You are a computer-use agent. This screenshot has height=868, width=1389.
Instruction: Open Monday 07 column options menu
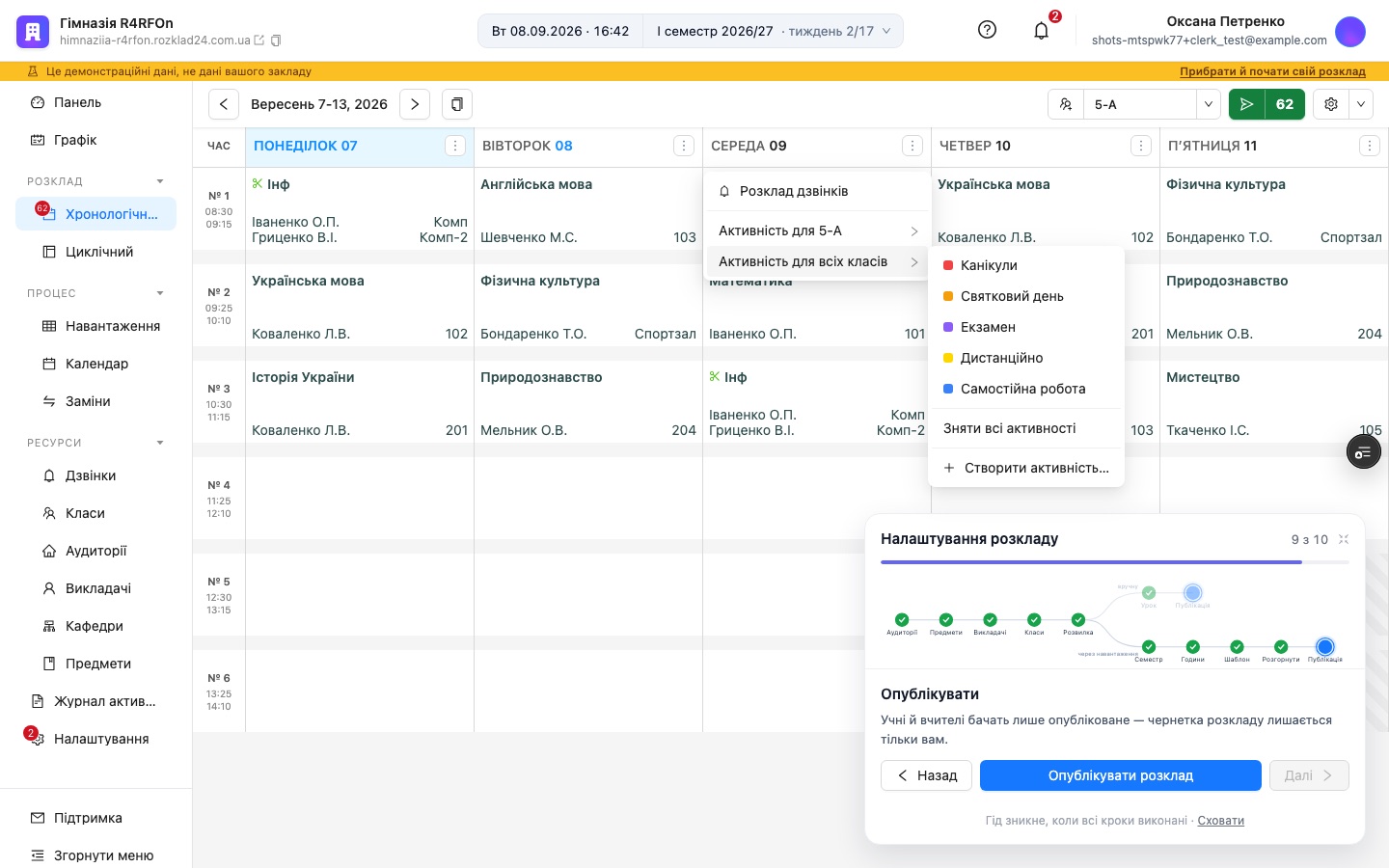455,146
